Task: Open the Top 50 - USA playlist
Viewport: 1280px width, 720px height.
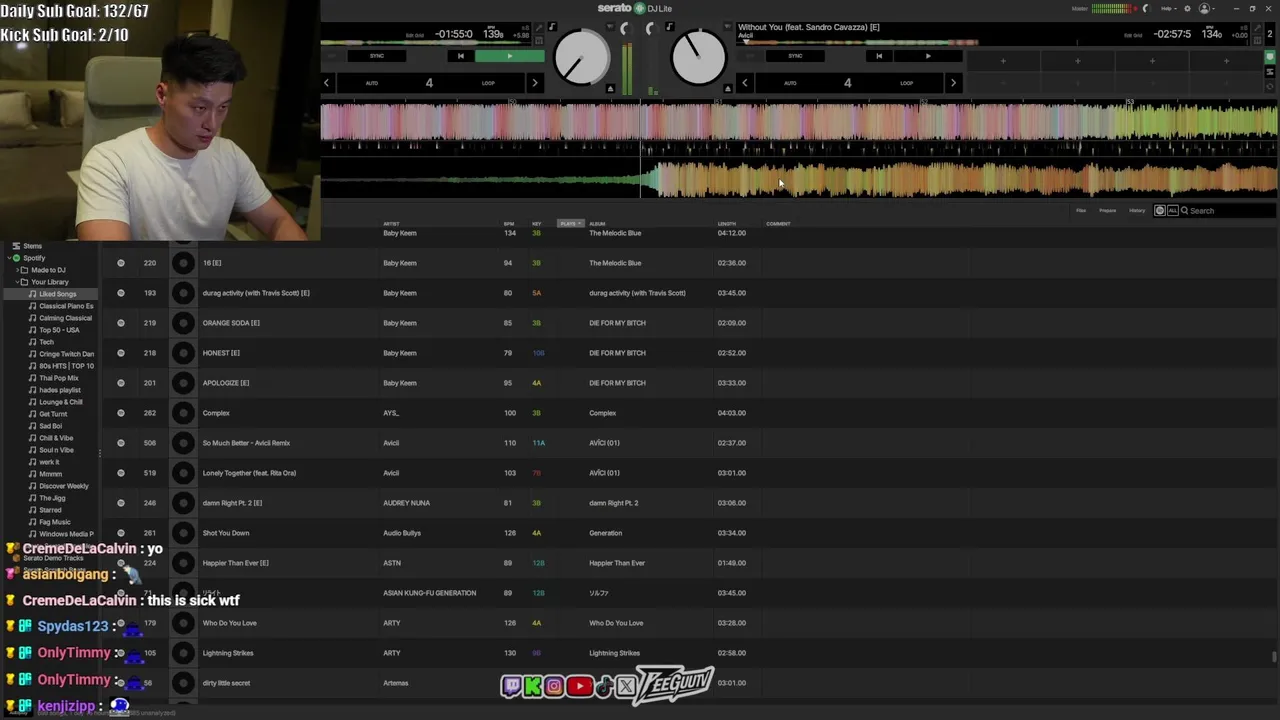Action: pyautogui.click(x=59, y=330)
